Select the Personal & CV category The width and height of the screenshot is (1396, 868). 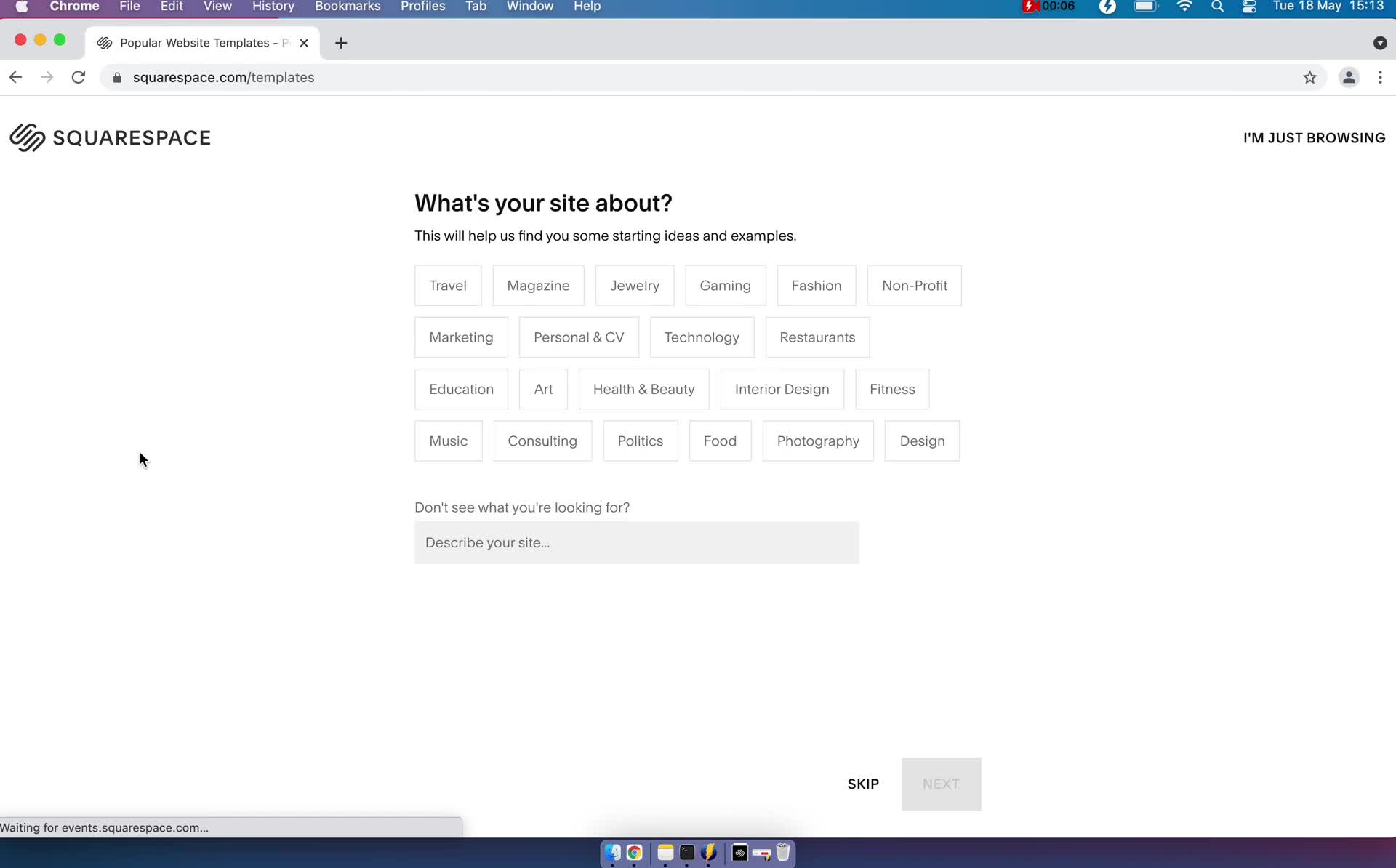(x=579, y=337)
